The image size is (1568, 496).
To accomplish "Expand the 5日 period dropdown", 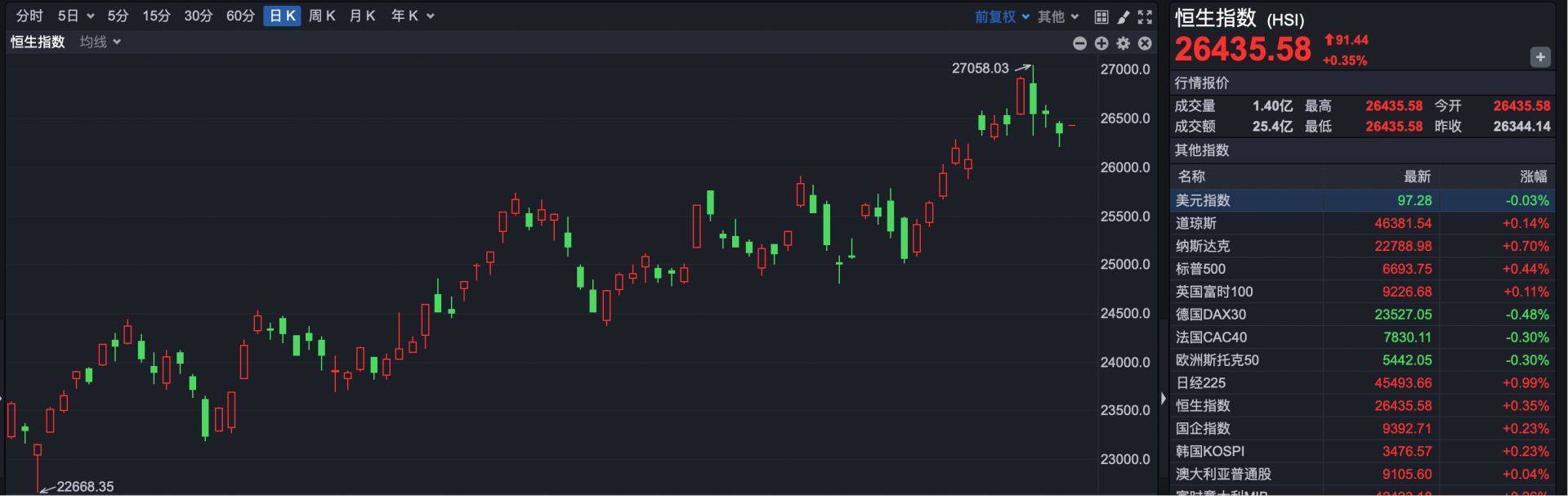I will click(x=76, y=16).
